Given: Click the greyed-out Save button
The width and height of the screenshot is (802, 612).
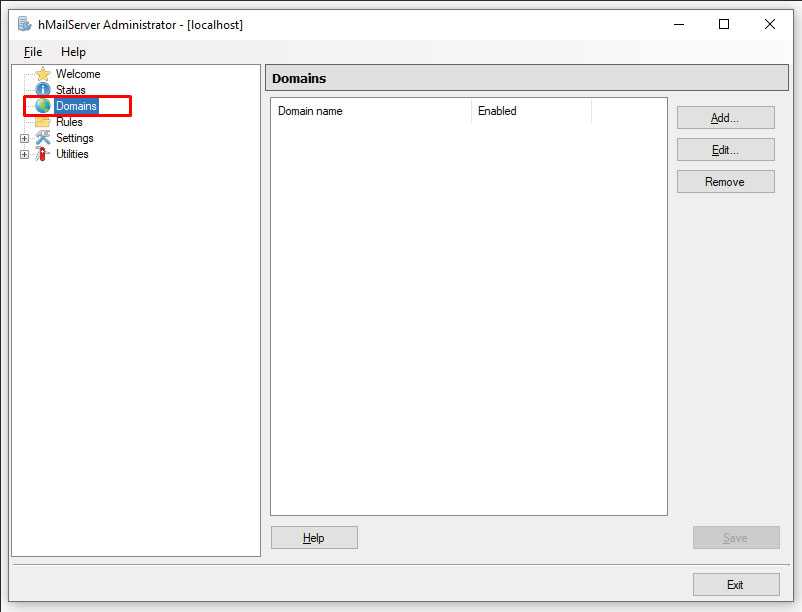Looking at the screenshot, I should coord(735,538).
